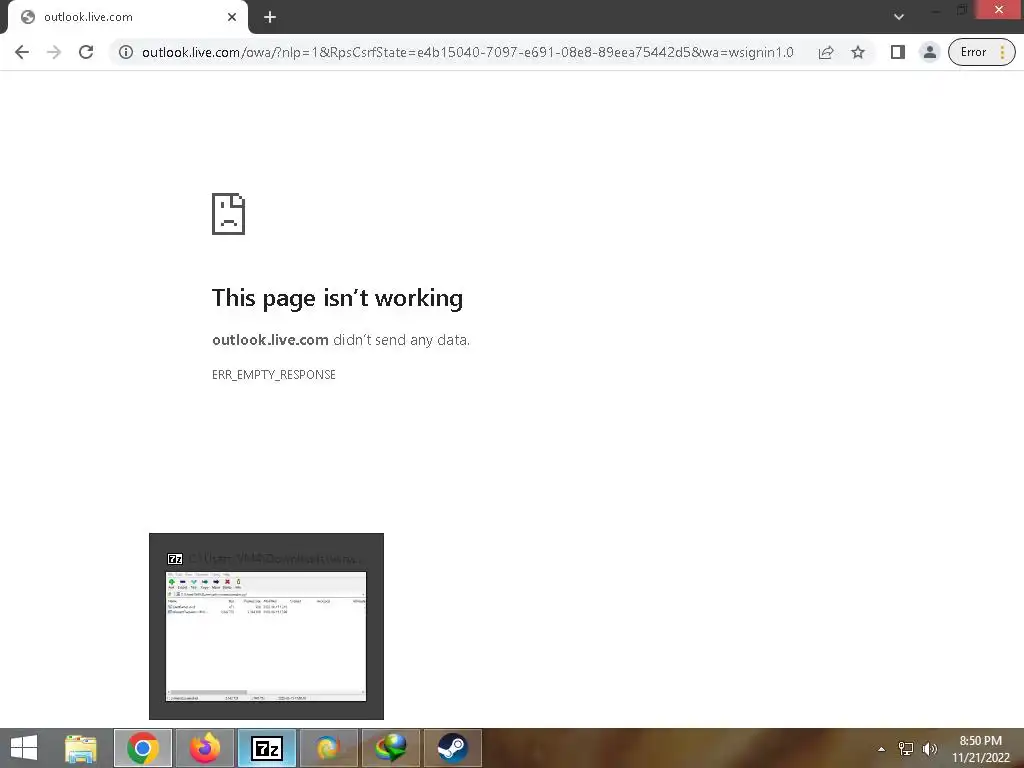Open the clock showing 8:50 PM

click(x=981, y=749)
